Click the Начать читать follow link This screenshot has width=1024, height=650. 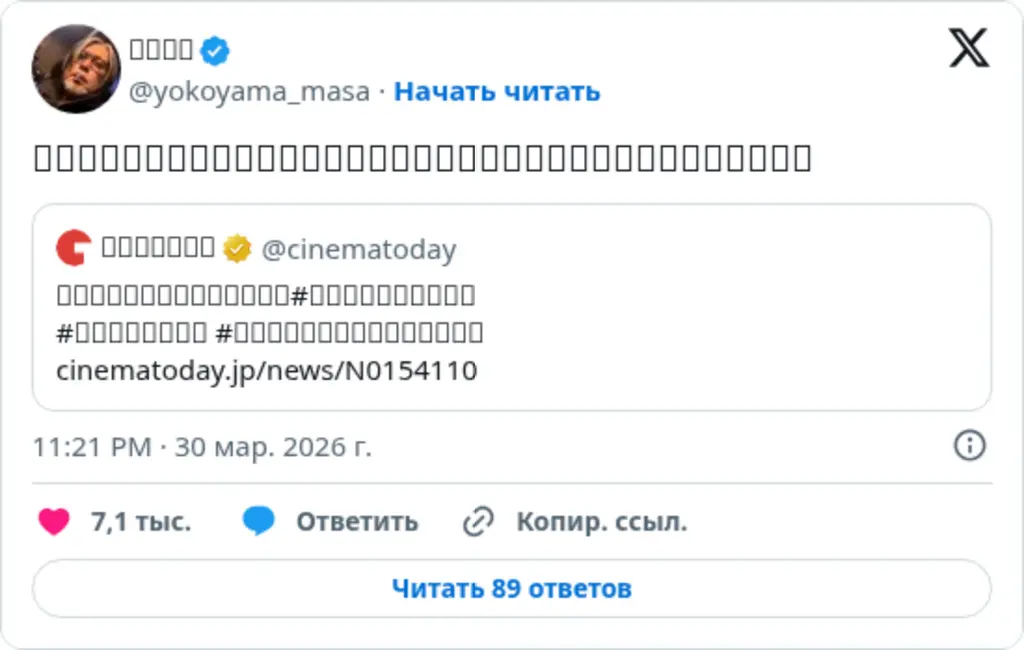click(497, 92)
